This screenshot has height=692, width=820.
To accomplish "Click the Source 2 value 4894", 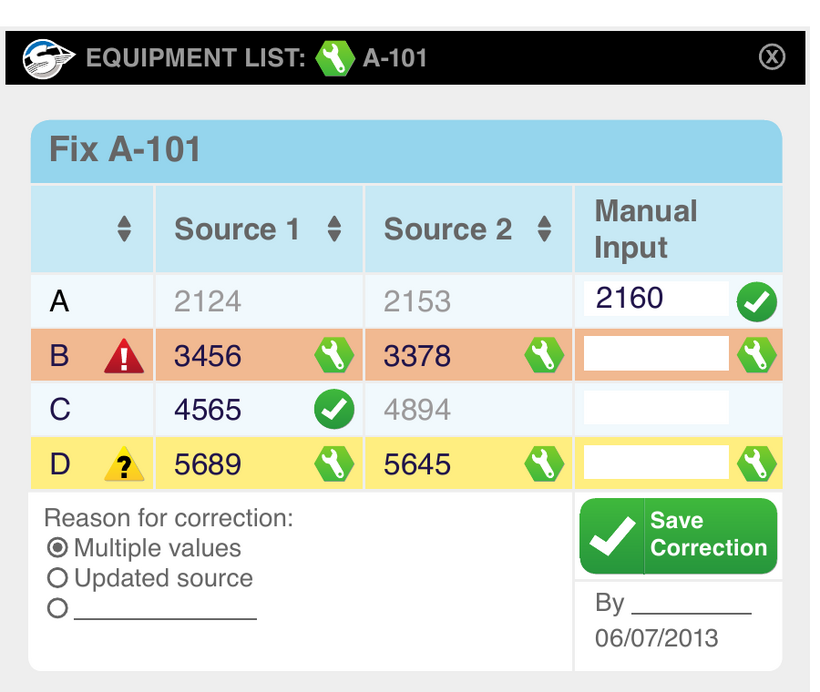I will click(417, 410).
